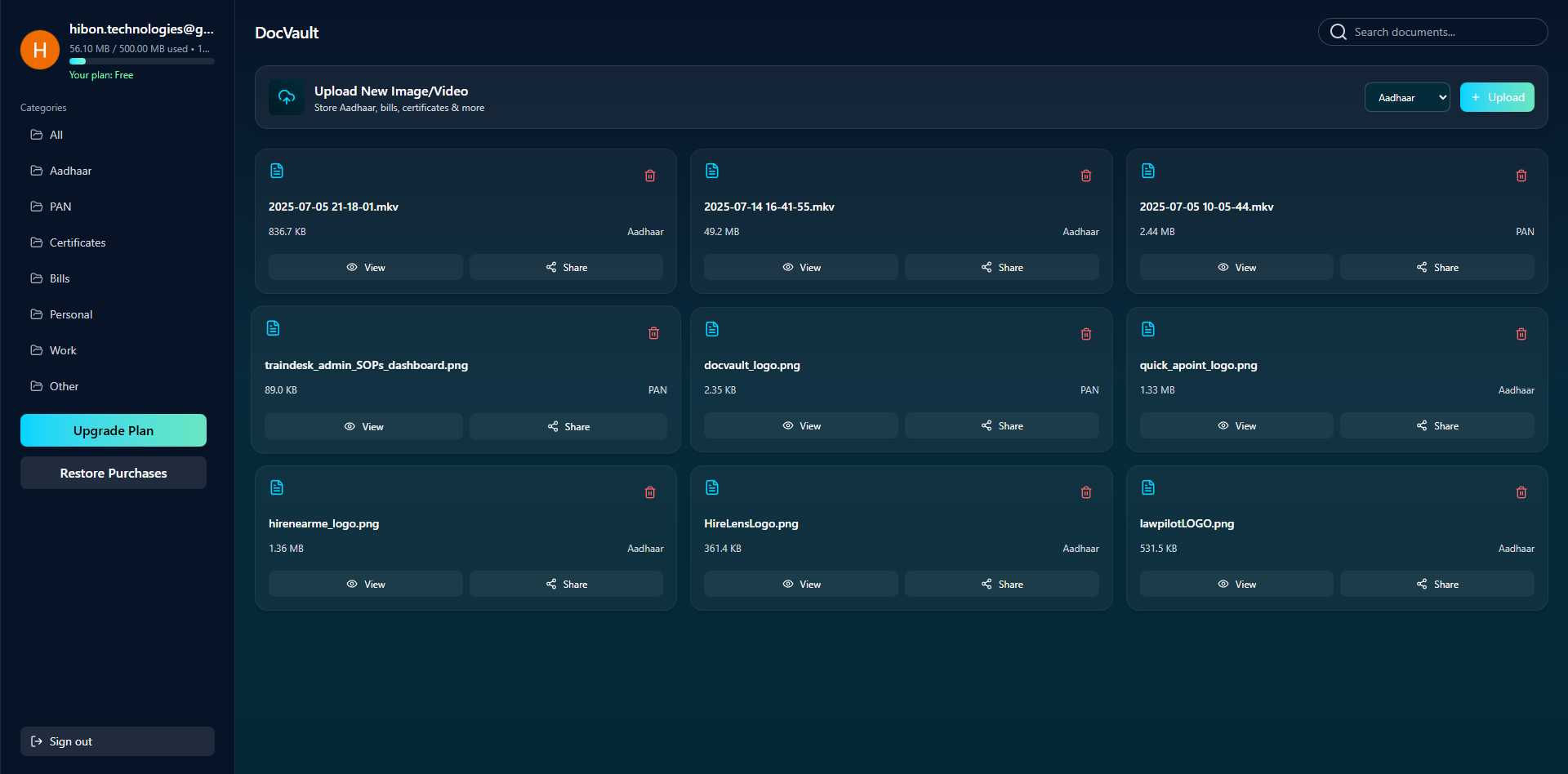Open the Aadhaar category dropdown
This screenshot has height=774, width=1568.
(x=1406, y=97)
